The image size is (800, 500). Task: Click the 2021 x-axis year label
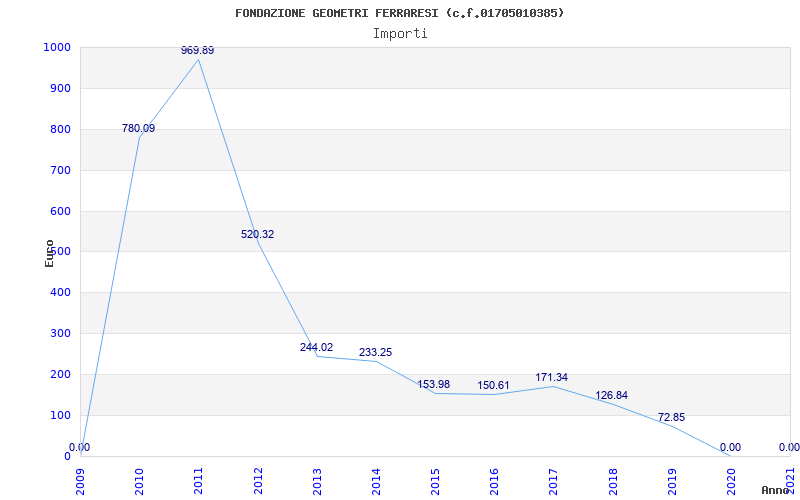[790, 481]
